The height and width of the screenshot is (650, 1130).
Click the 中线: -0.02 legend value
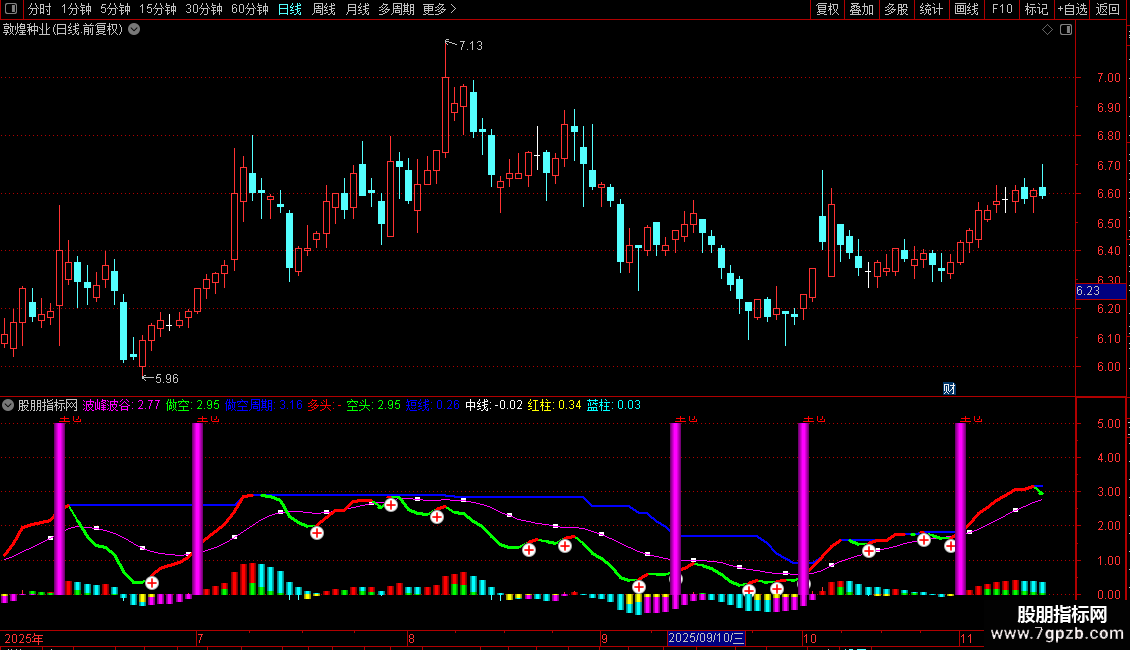(x=494, y=405)
